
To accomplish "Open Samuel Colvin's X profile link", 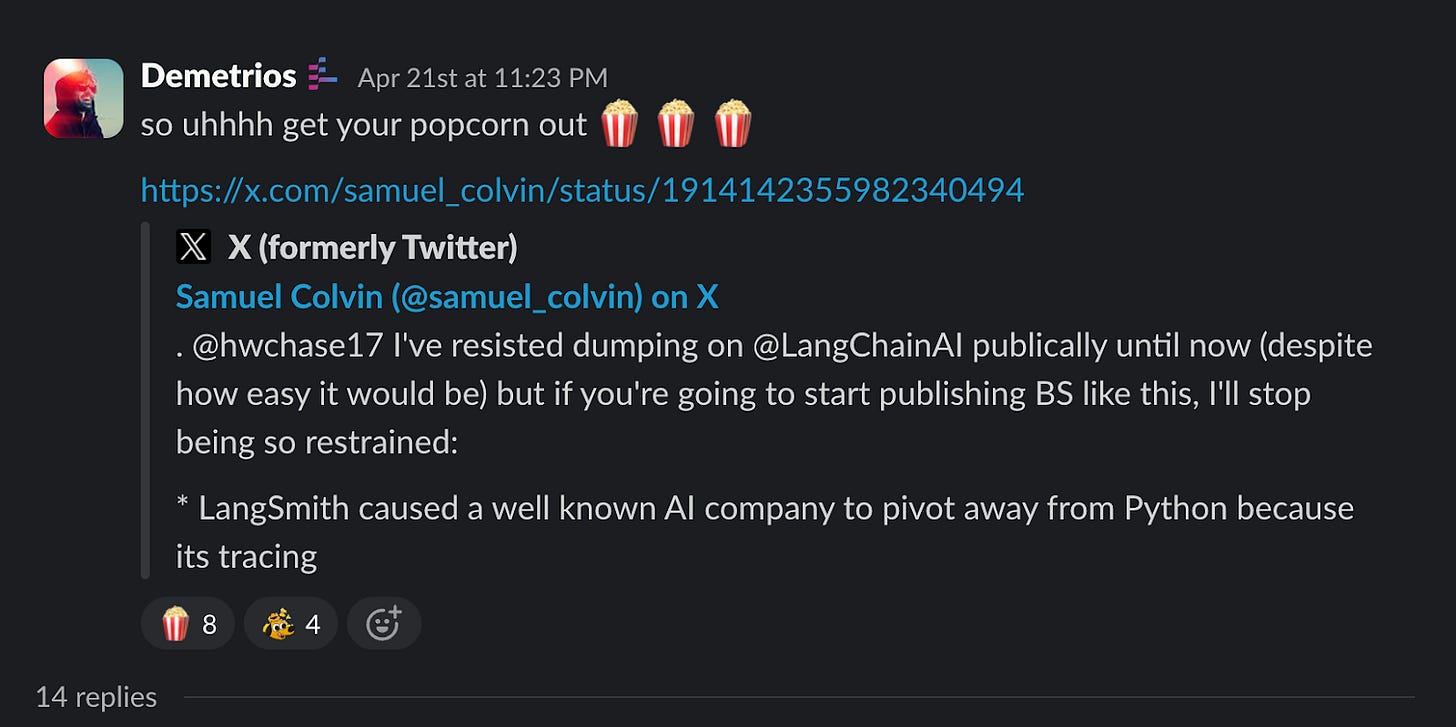I will (x=447, y=296).
